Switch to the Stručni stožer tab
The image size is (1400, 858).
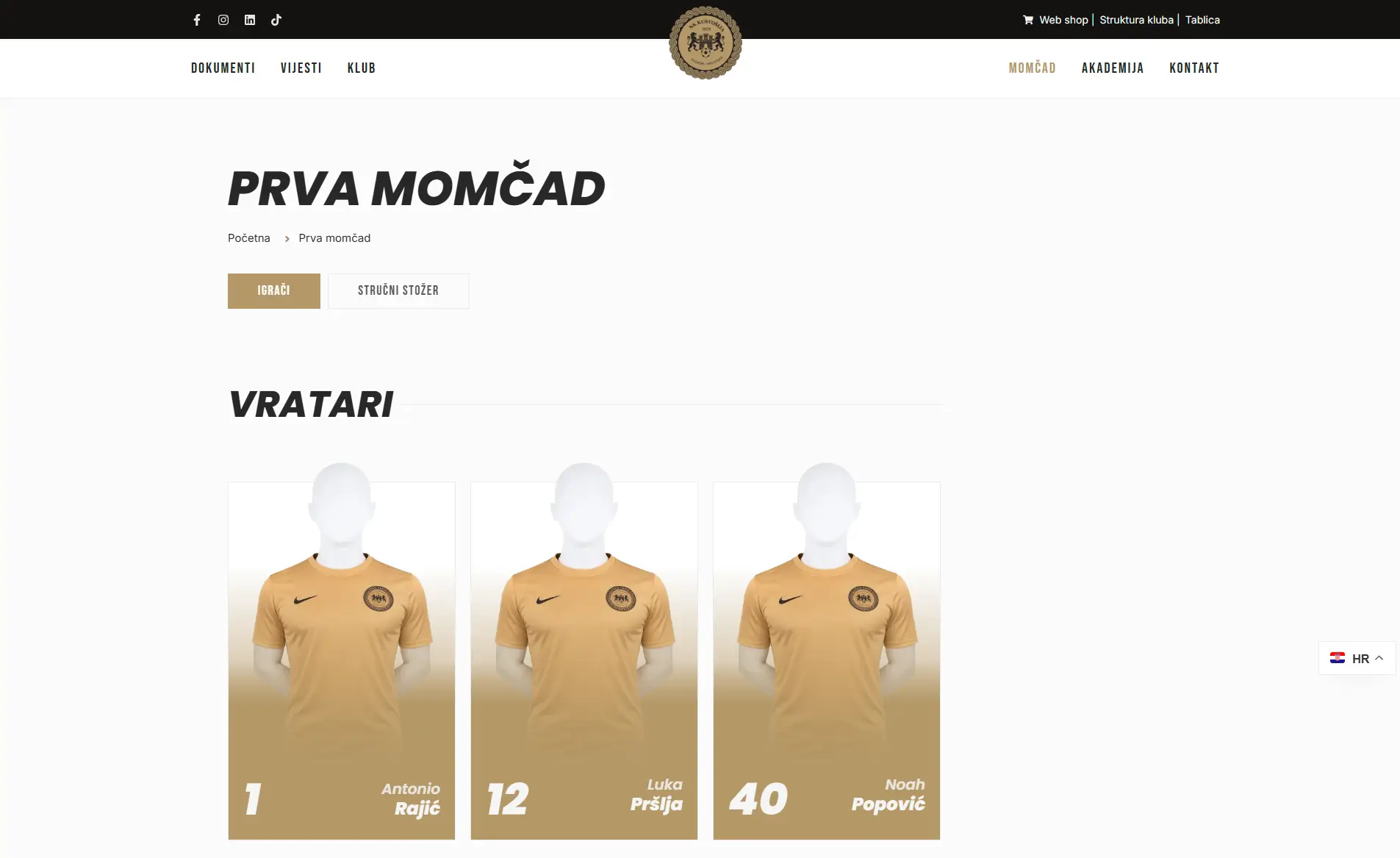[398, 290]
